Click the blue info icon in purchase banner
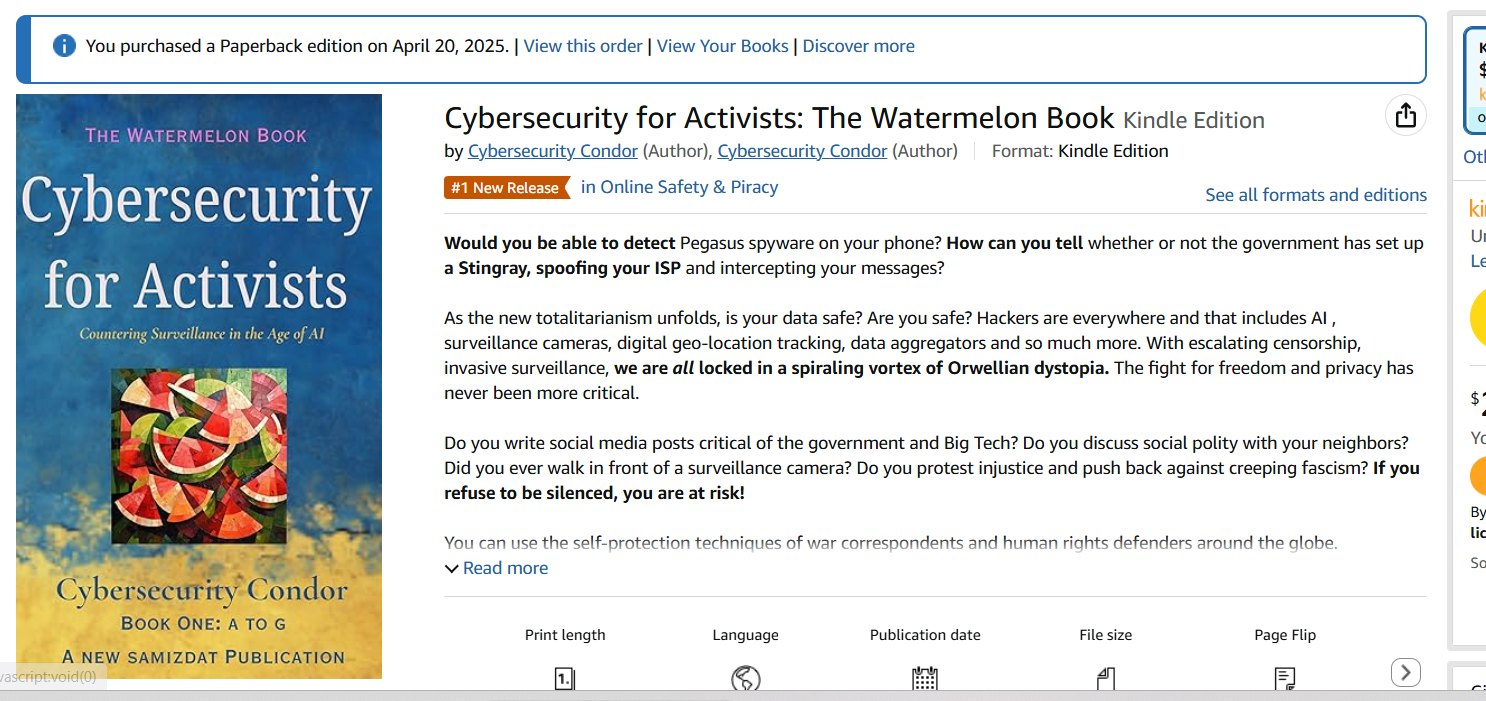Viewport: 1486px width, 701px height. pyautogui.click(x=64, y=46)
